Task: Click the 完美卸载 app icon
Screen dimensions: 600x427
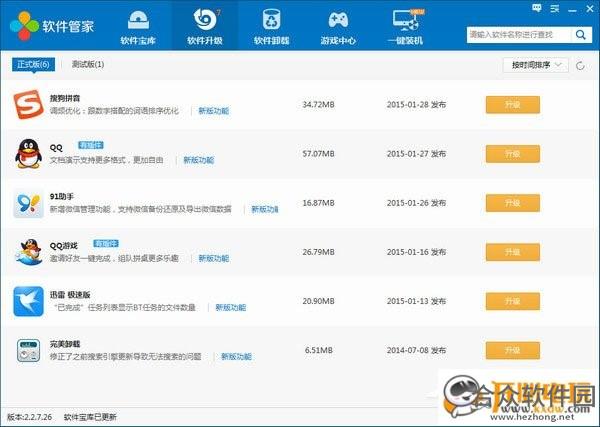Action: [x=28, y=350]
